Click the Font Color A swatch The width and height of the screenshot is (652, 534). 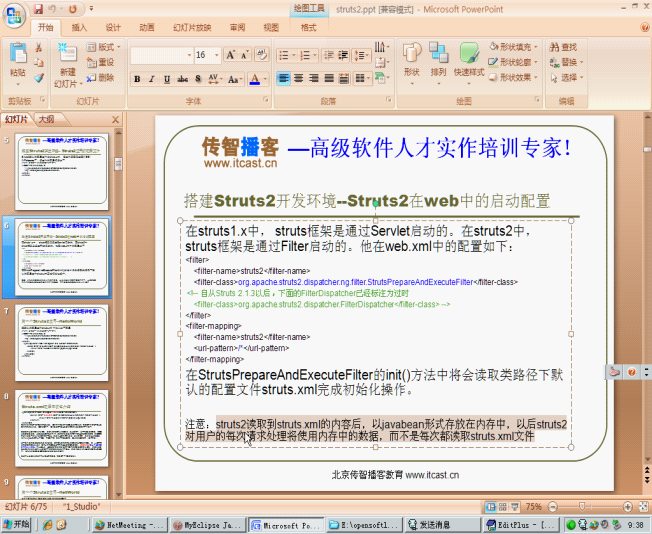click(x=255, y=79)
